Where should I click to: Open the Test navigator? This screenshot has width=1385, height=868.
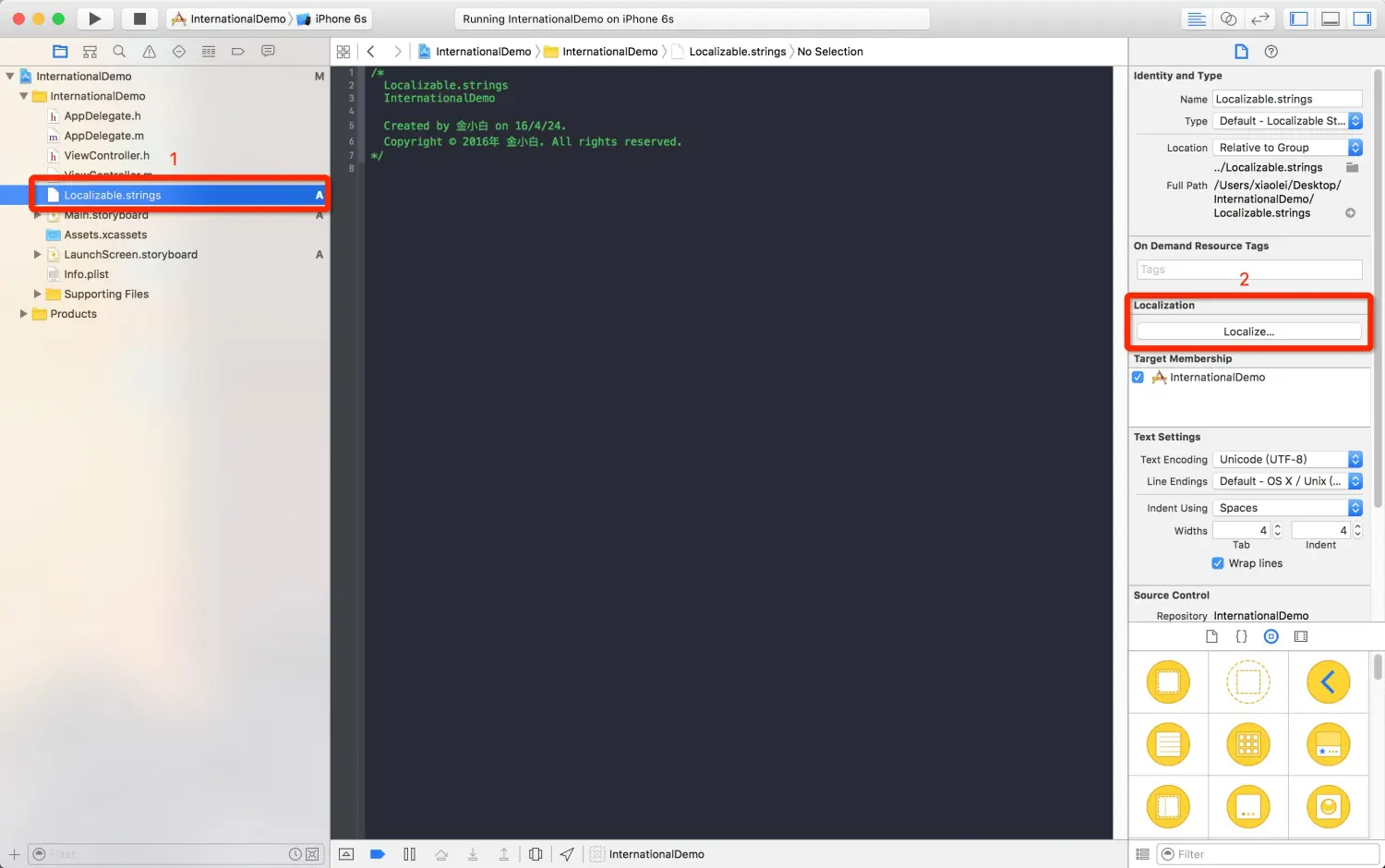coord(179,52)
